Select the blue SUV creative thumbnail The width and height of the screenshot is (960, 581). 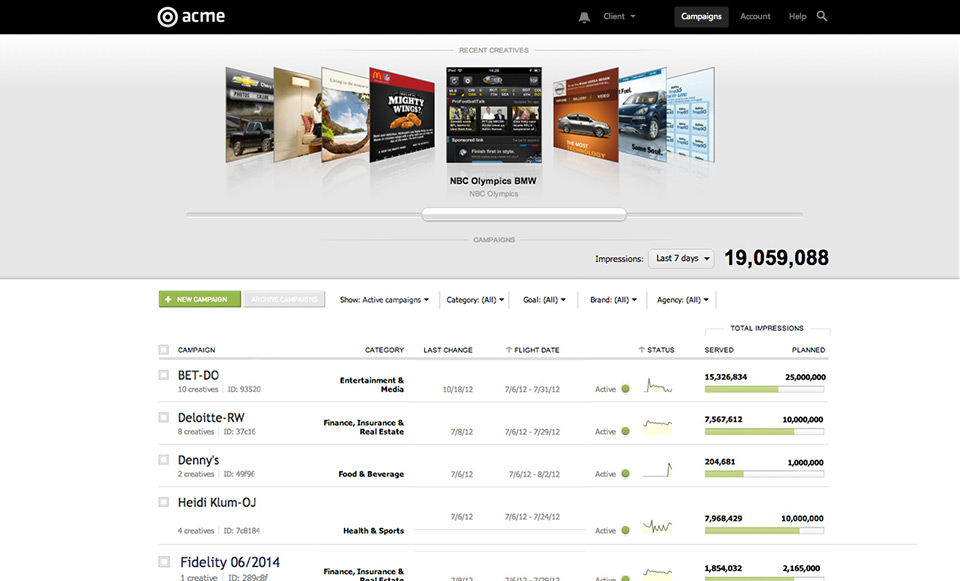point(642,115)
